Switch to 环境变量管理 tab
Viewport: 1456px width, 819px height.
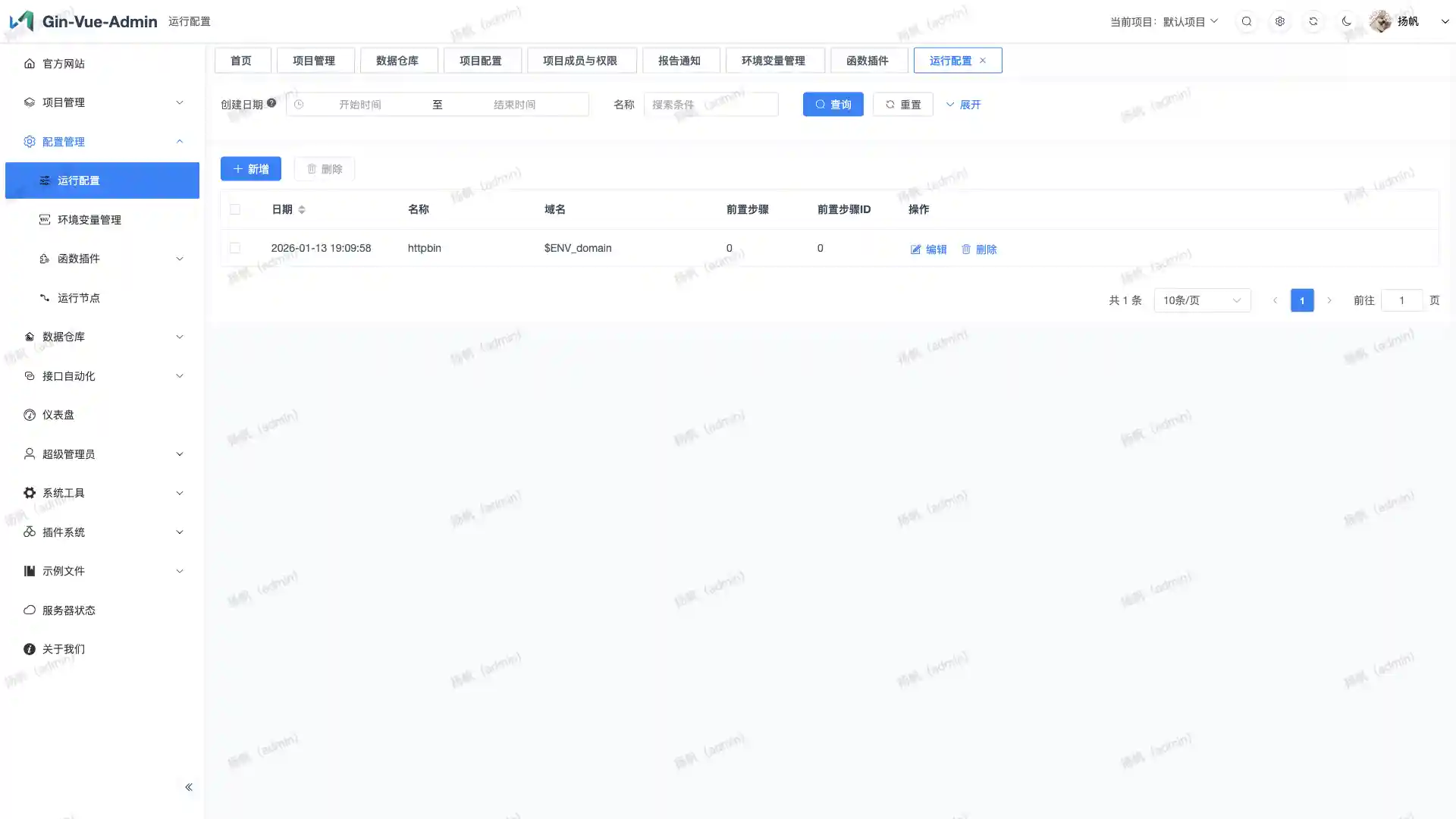point(773,61)
